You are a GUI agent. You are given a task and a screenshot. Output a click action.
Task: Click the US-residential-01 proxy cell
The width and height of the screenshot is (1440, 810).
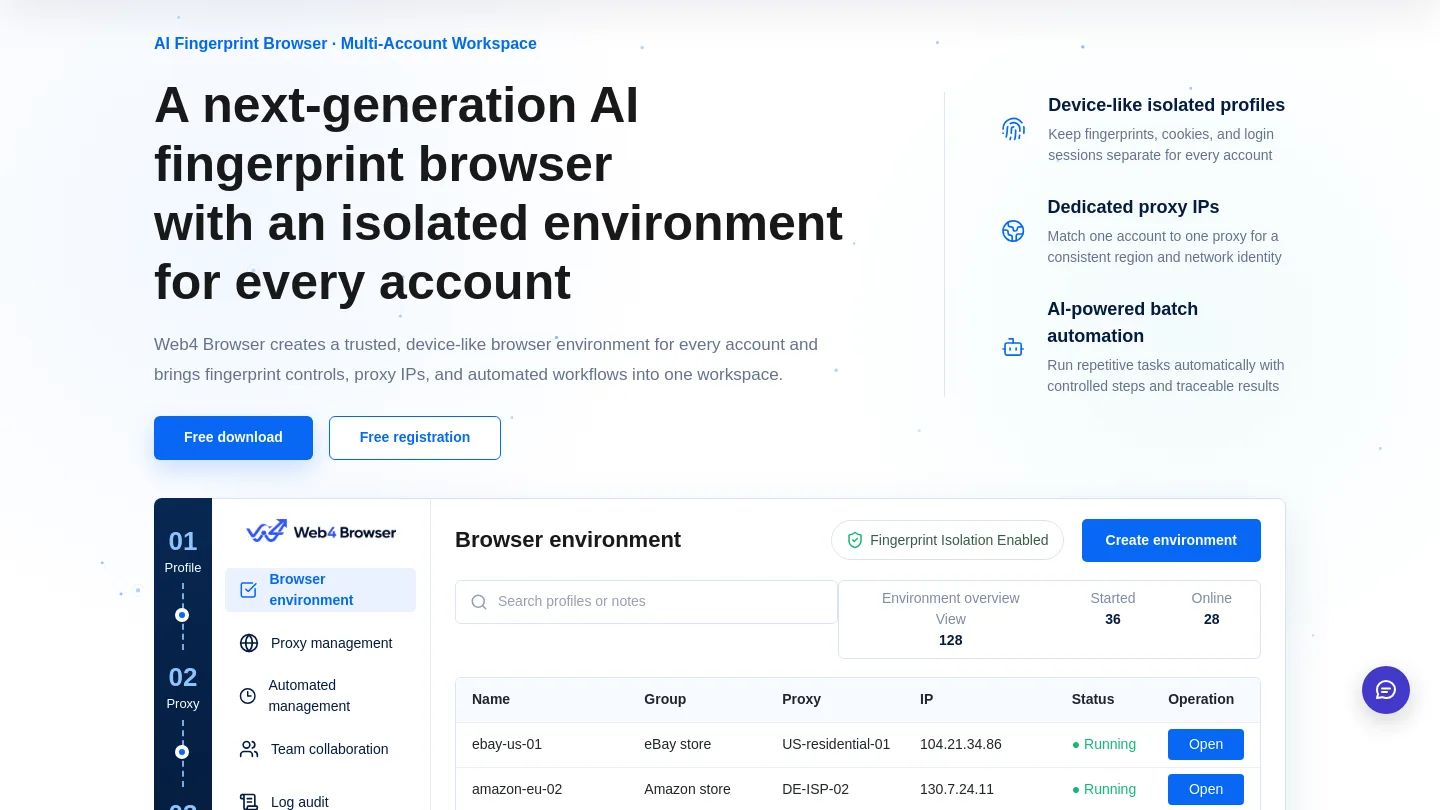836,745
